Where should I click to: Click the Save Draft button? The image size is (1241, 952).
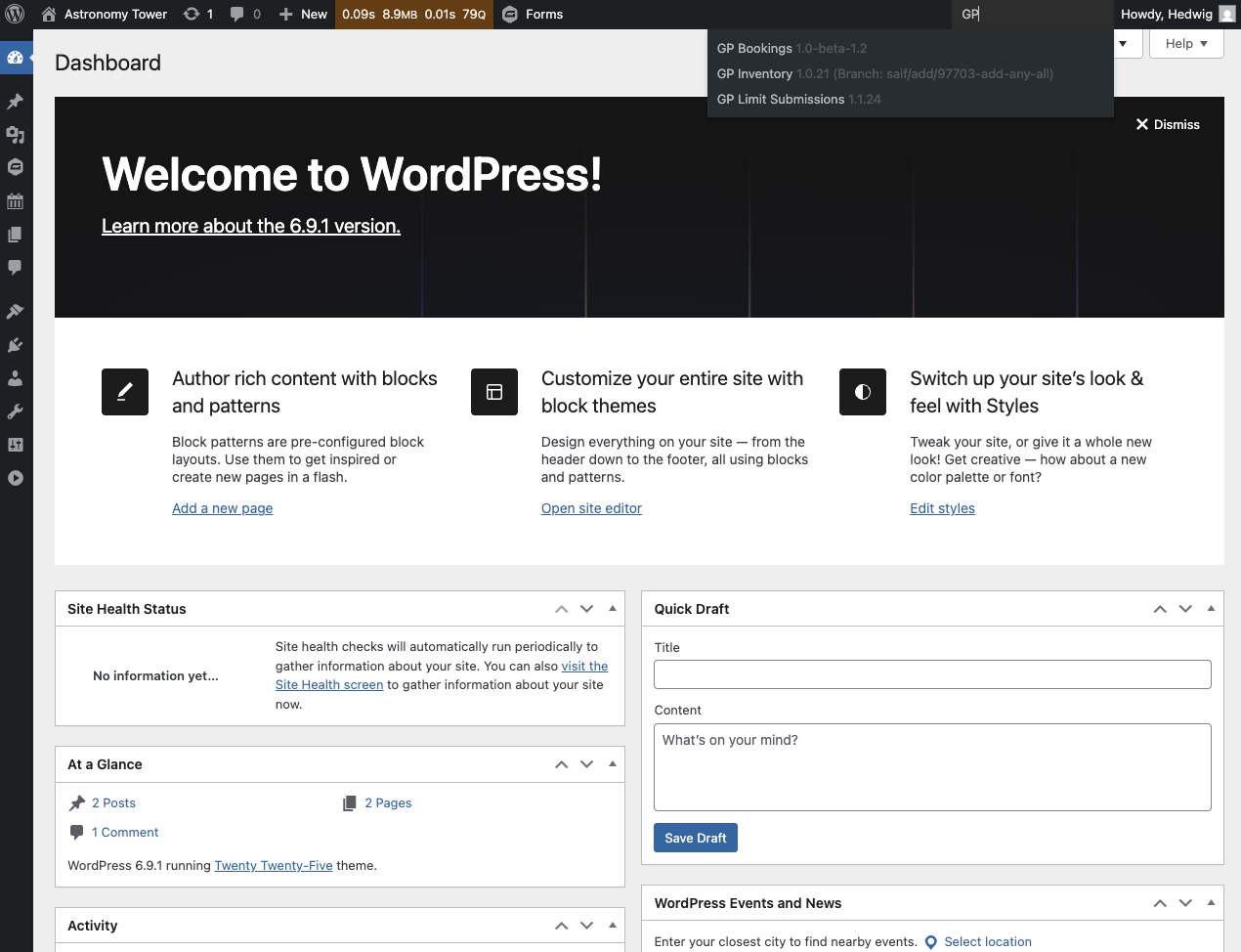[x=695, y=838]
